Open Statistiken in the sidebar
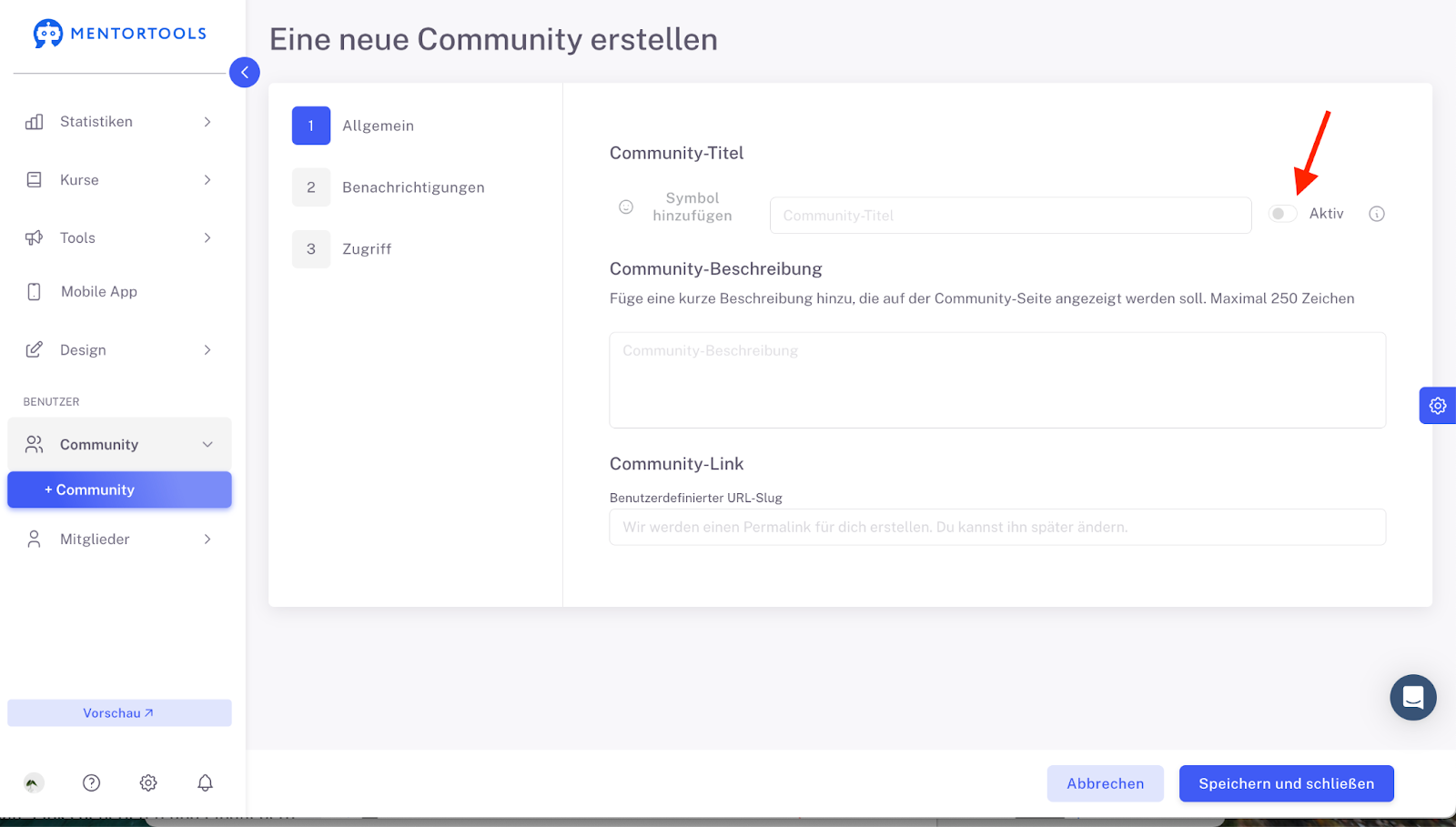 click(119, 122)
